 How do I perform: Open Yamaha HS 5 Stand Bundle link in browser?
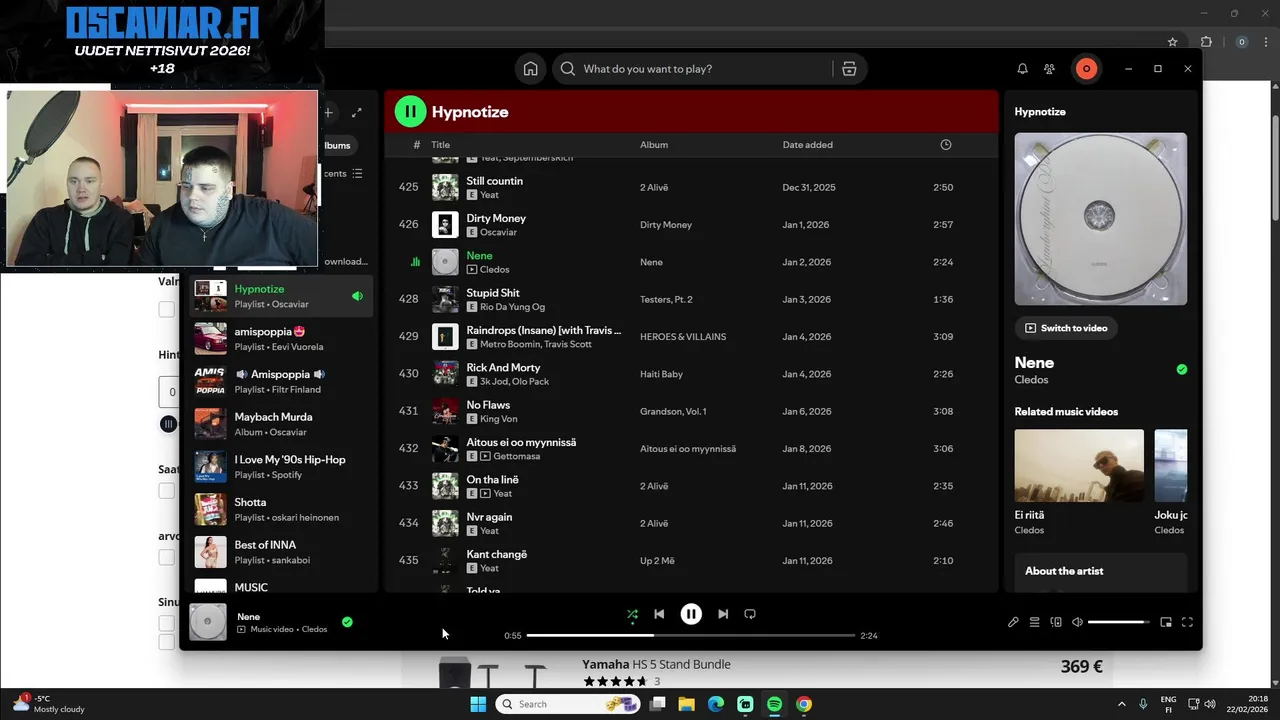[656, 664]
